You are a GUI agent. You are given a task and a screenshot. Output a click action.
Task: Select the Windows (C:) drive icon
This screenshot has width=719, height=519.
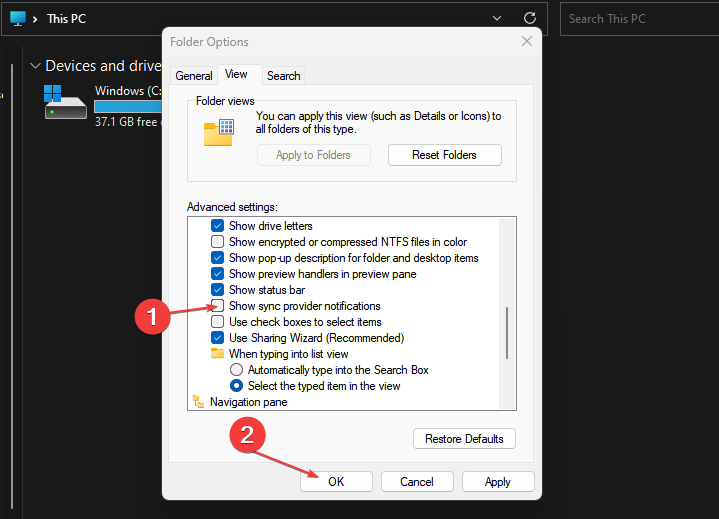click(65, 102)
